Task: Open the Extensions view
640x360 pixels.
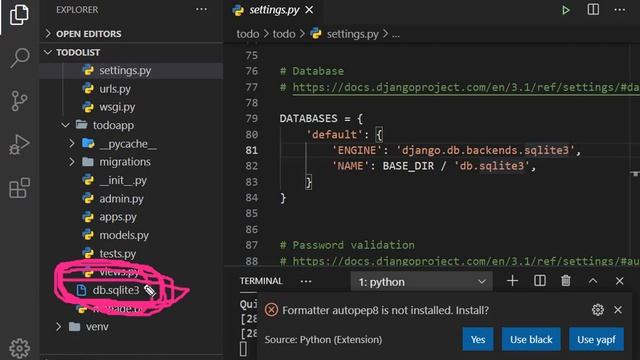Action: [19, 188]
